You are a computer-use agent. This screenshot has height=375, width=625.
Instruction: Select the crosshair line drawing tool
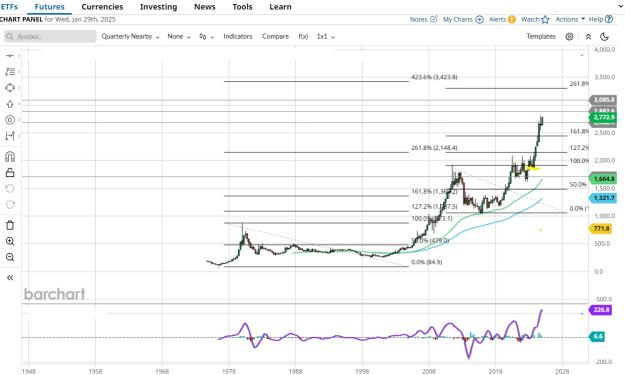(x=10, y=55)
